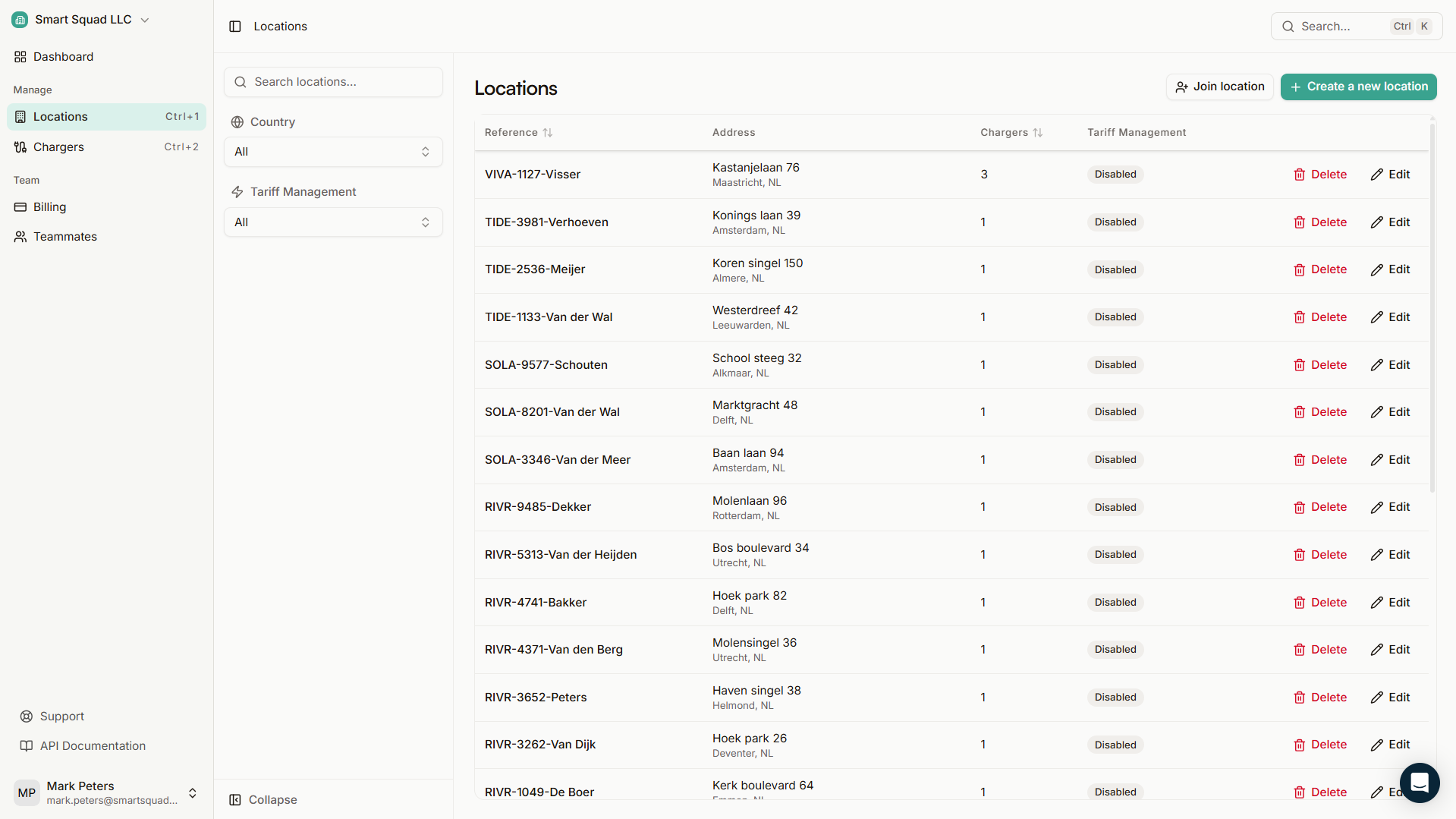The width and height of the screenshot is (1456, 819).
Task: Open the Tariff Management filter dropdown
Action: click(x=332, y=222)
